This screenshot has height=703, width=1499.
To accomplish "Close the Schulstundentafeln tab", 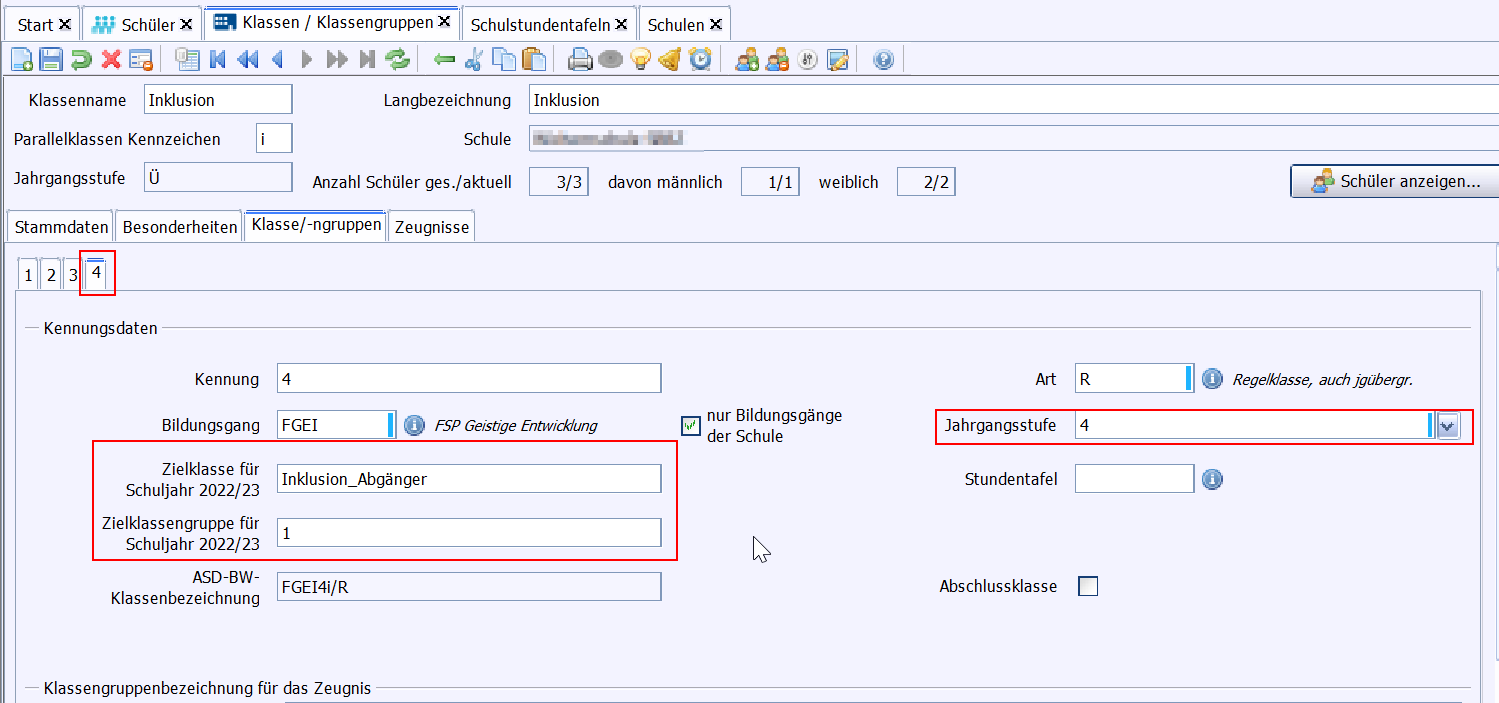I will point(621,24).
